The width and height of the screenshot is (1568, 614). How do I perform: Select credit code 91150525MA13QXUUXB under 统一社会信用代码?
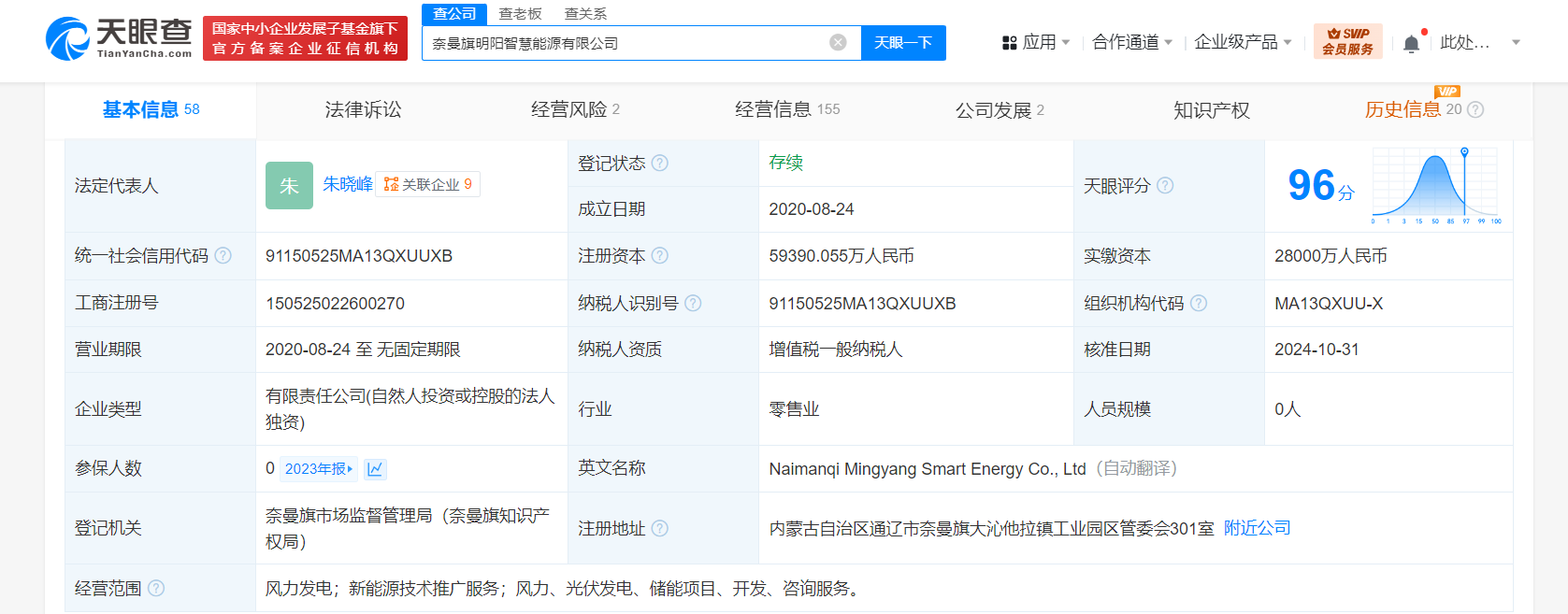[359, 256]
